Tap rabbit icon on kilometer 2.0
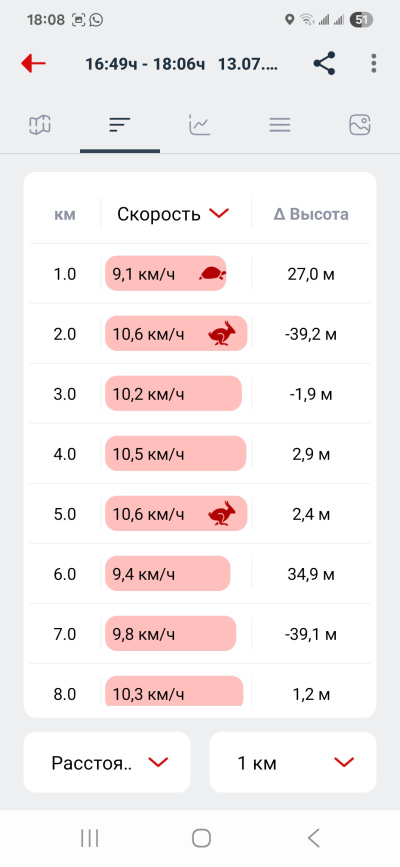Screen dimensions: 400x867 [222, 334]
